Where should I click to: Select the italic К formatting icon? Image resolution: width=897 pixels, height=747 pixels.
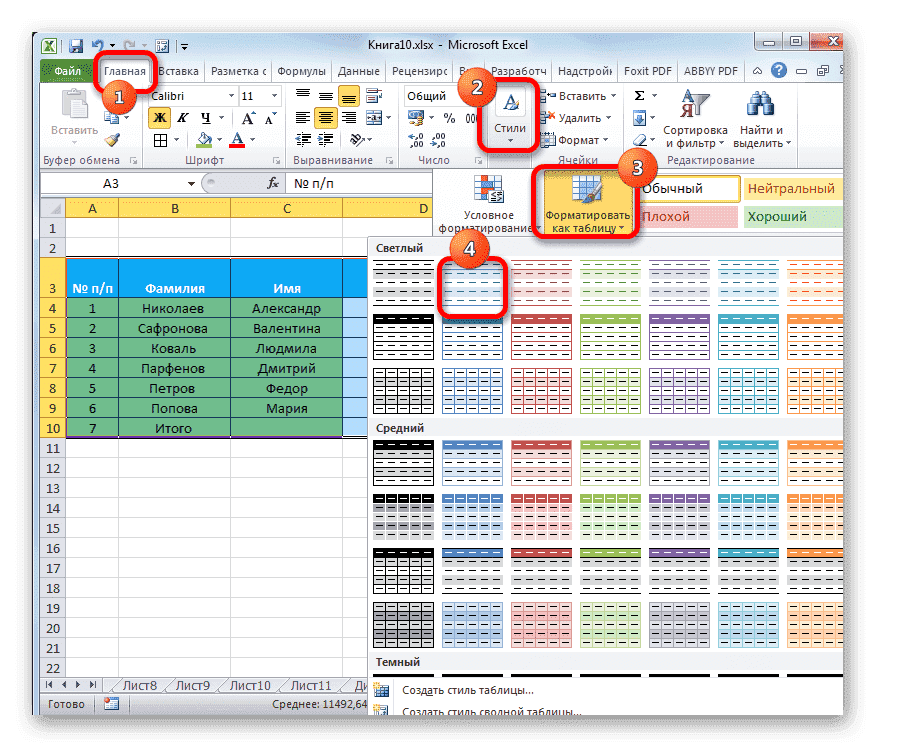183,117
